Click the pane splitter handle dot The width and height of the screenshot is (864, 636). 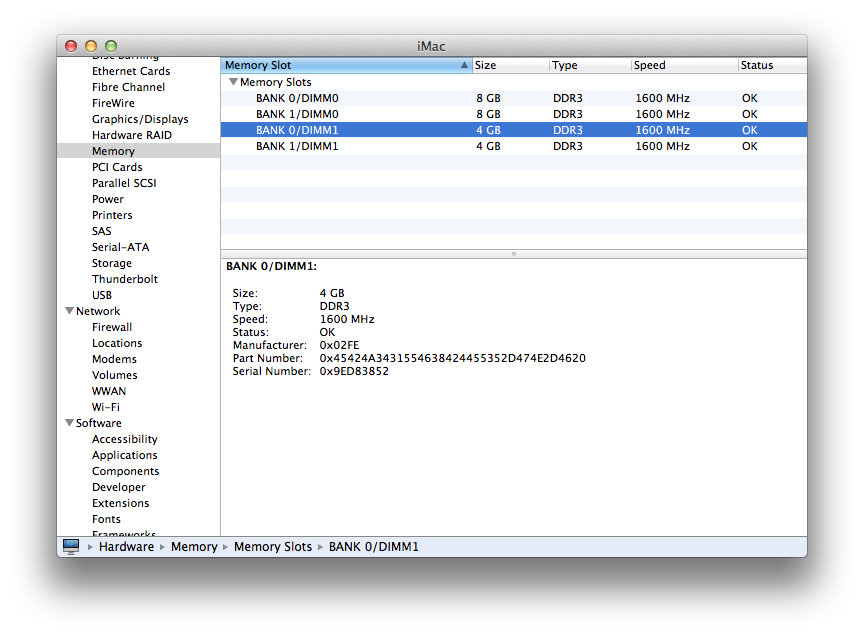pos(514,254)
